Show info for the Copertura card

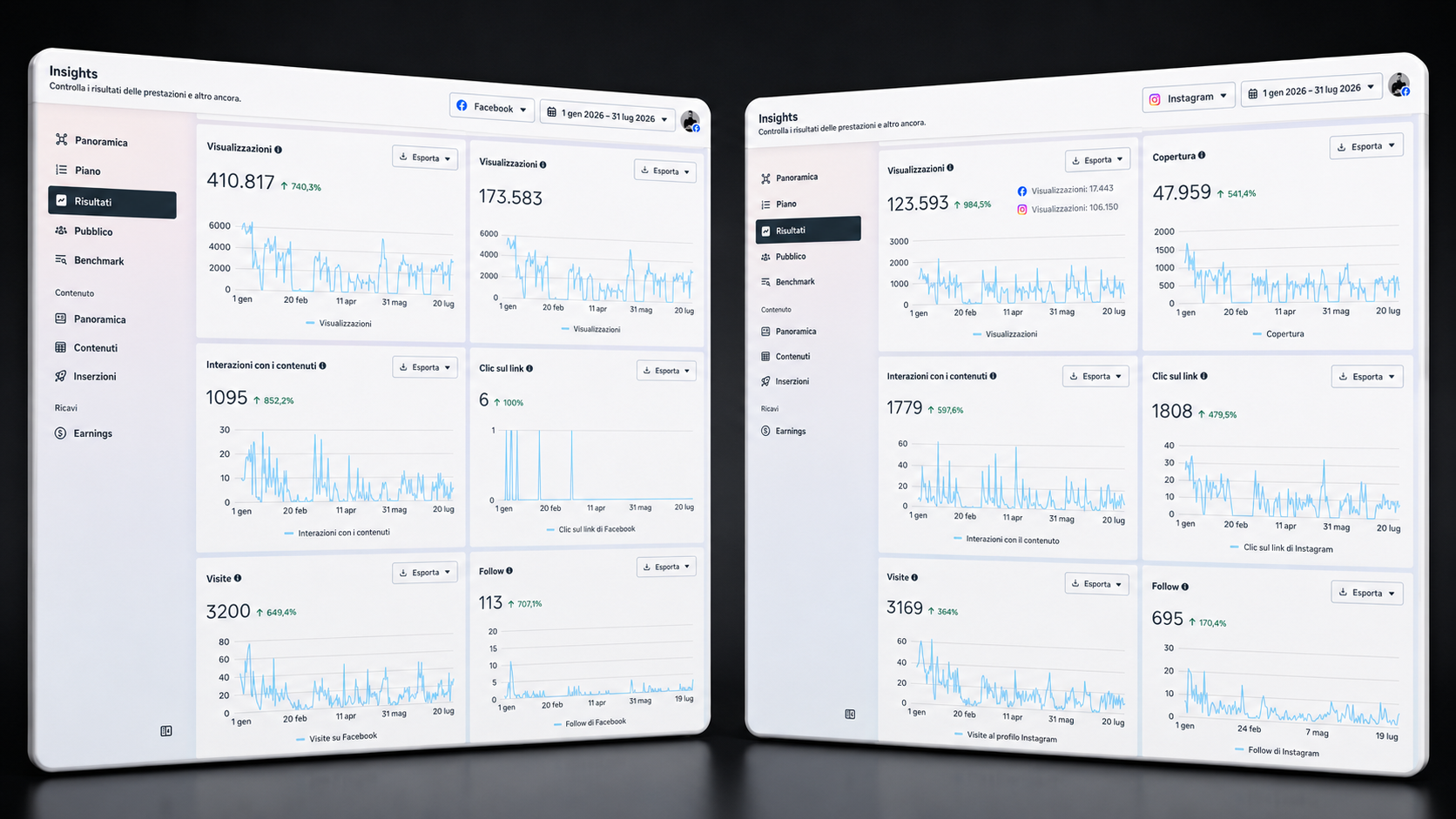point(1202,155)
